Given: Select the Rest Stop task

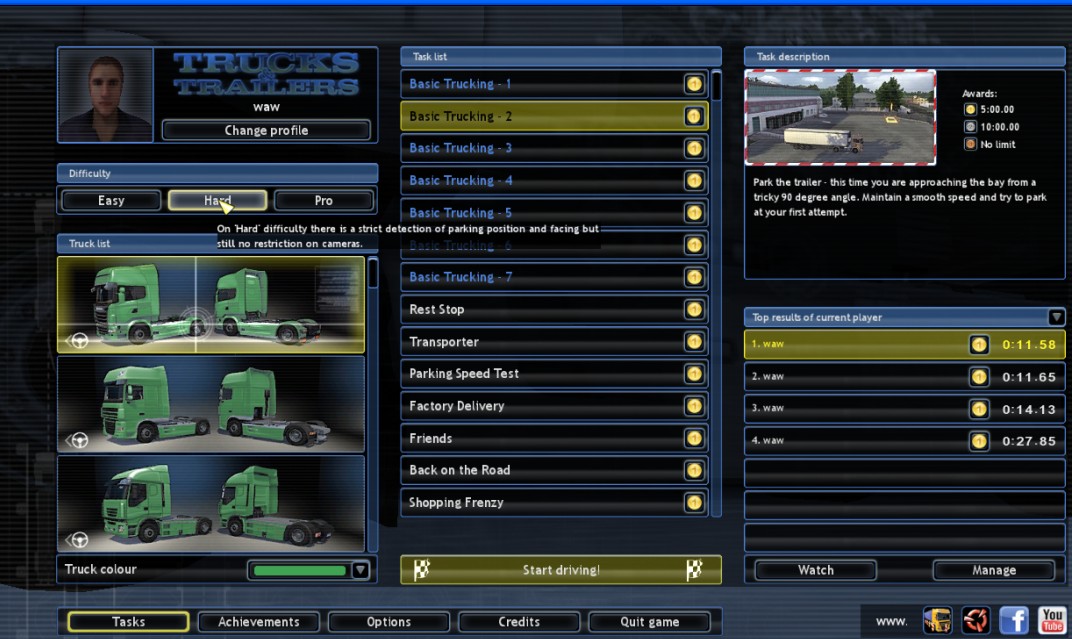Looking at the screenshot, I should click(x=554, y=310).
